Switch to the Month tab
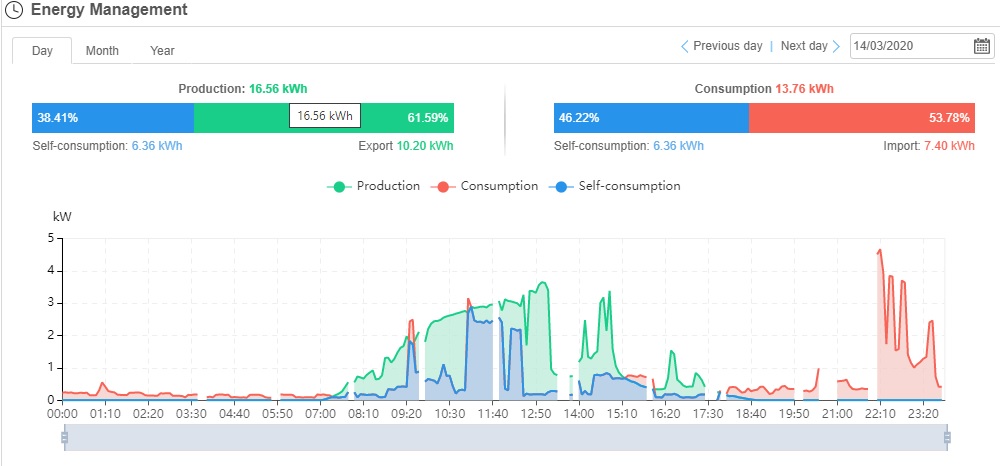This screenshot has width=1000, height=466. pos(102,50)
